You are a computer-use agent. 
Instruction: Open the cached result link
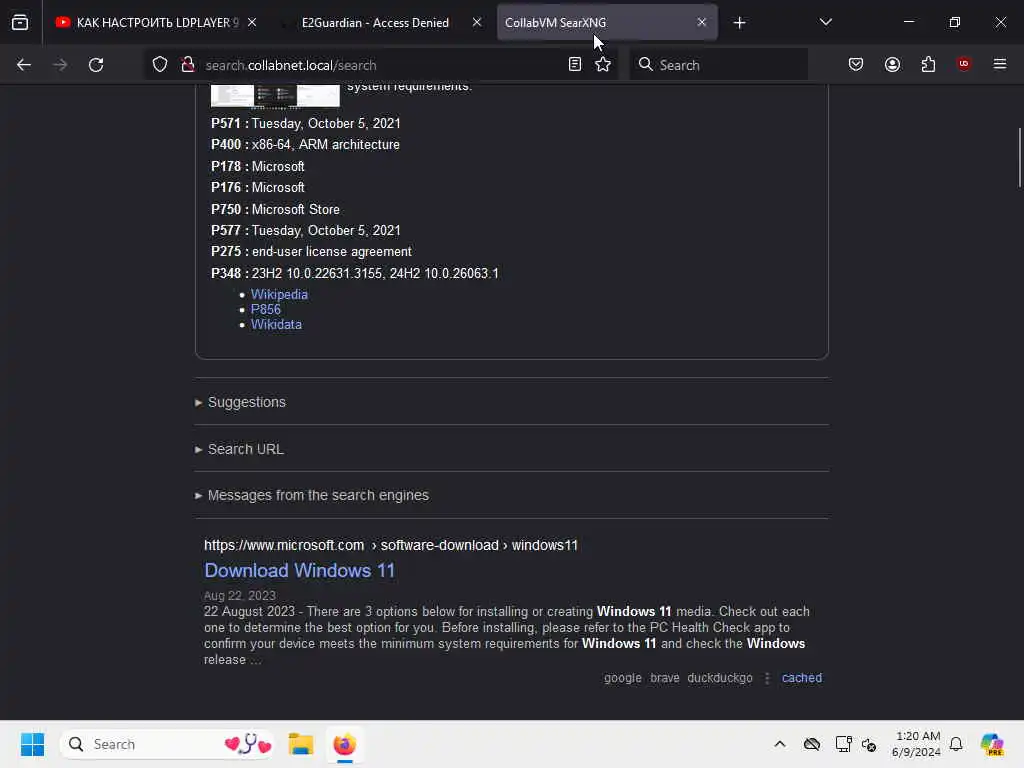pos(801,678)
